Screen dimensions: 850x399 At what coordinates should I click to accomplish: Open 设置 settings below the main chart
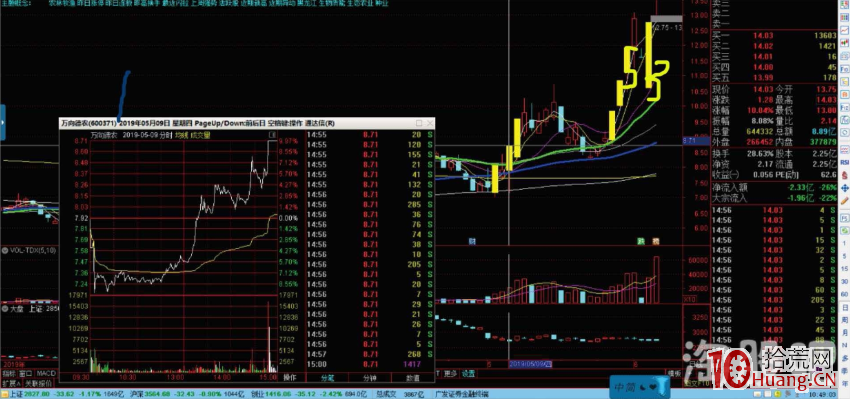(x=468, y=373)
